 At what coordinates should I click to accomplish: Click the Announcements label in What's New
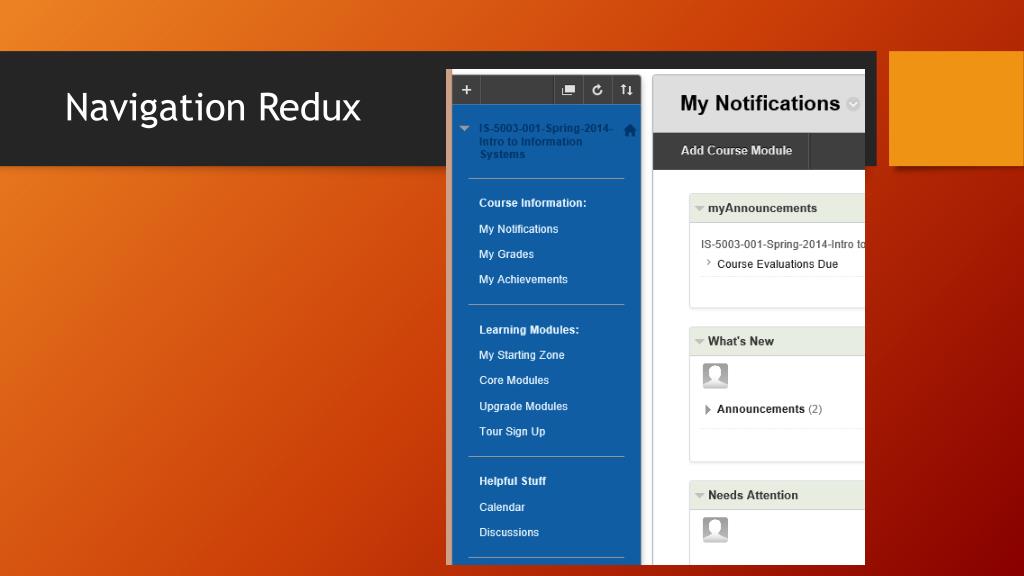760,409
